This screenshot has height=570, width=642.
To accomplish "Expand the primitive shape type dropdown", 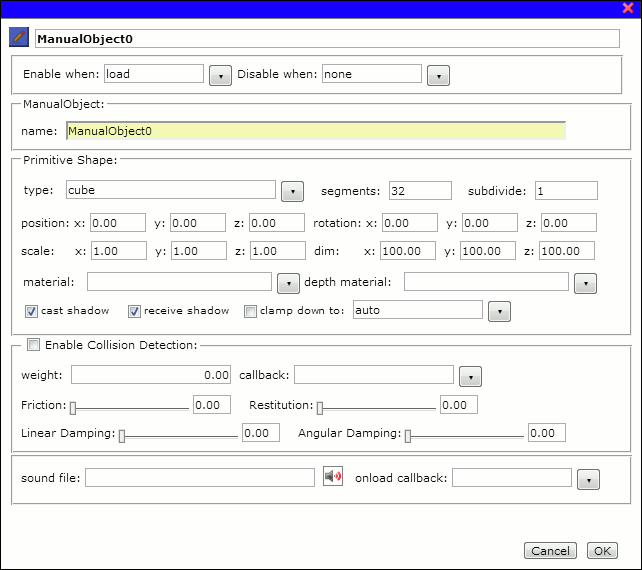I will (x=292, y=191).
